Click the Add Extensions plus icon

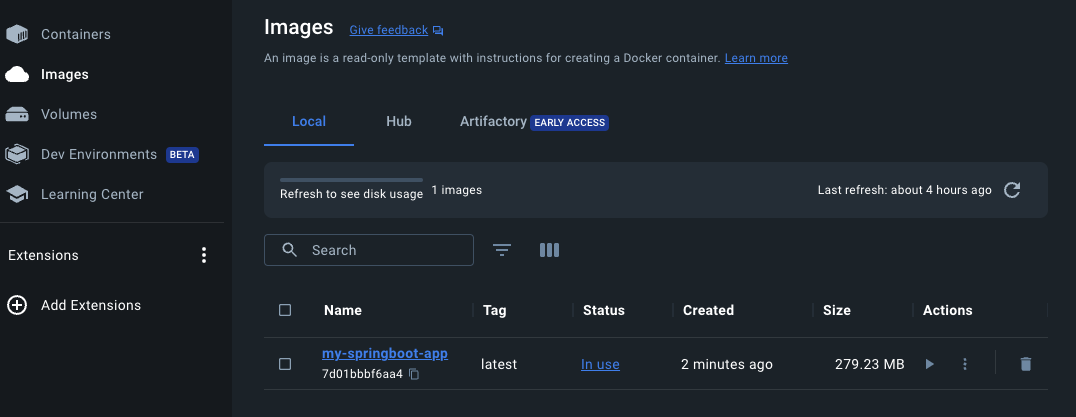[x=16, y=305]
